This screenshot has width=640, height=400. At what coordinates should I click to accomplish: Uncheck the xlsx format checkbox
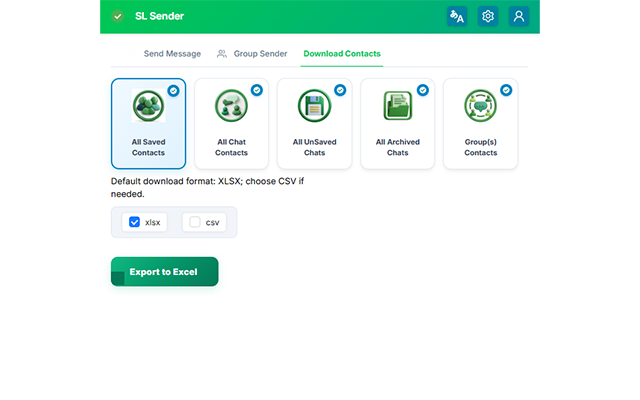point(134,222)
